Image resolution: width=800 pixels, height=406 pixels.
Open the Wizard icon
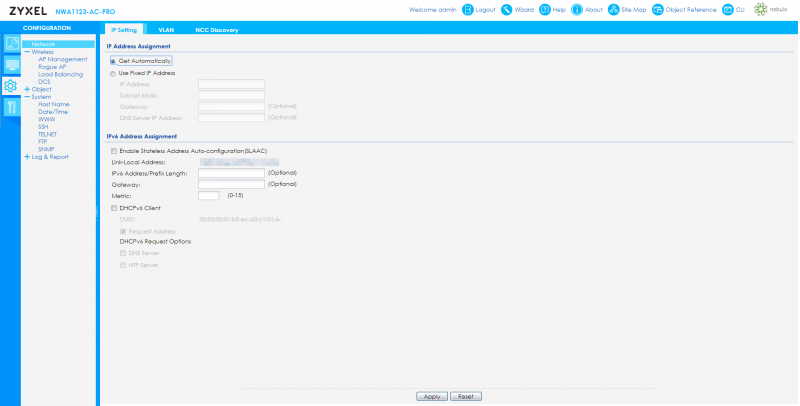[x=507, y=10]
